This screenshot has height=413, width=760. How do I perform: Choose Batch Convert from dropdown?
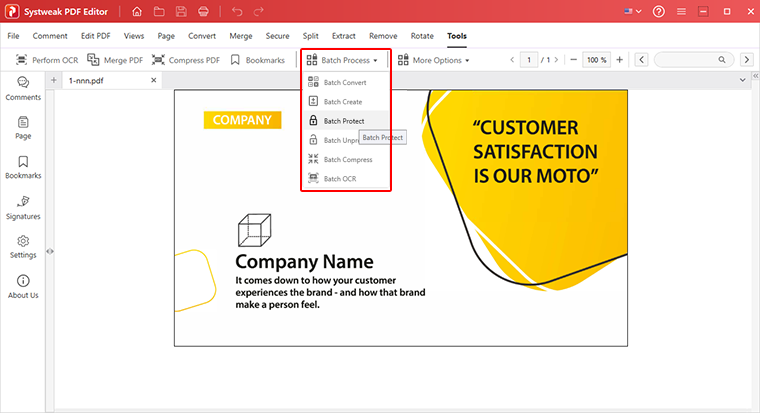coord(346,82)
